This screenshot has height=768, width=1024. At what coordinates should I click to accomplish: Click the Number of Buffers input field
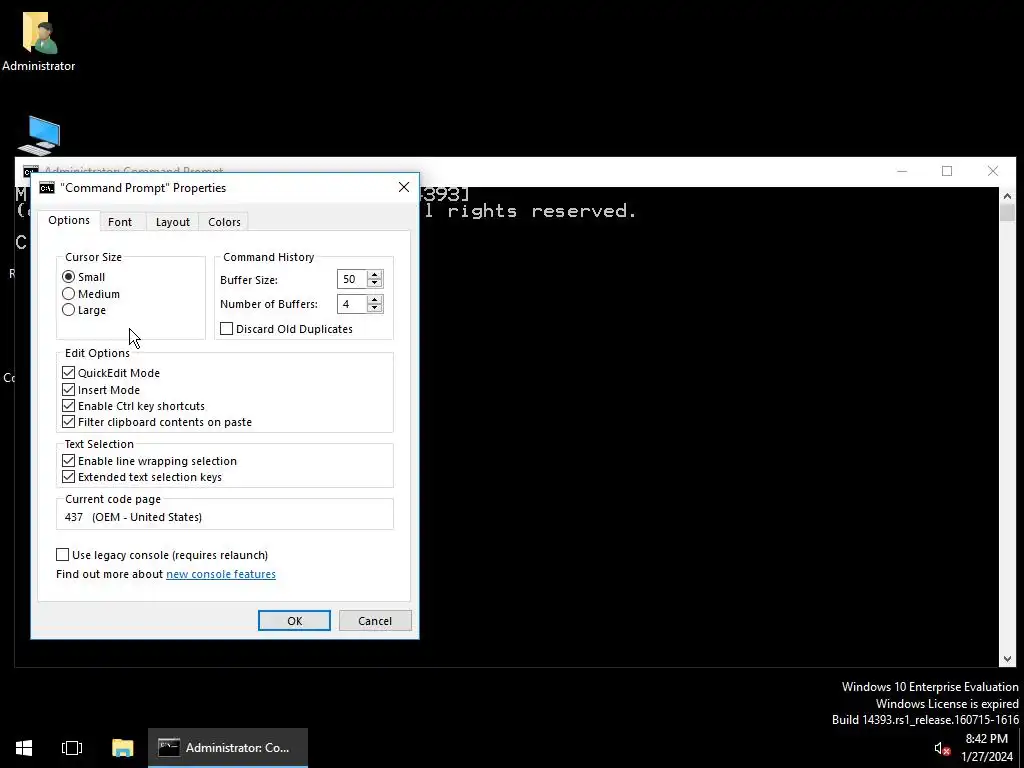tap(352, 304)
